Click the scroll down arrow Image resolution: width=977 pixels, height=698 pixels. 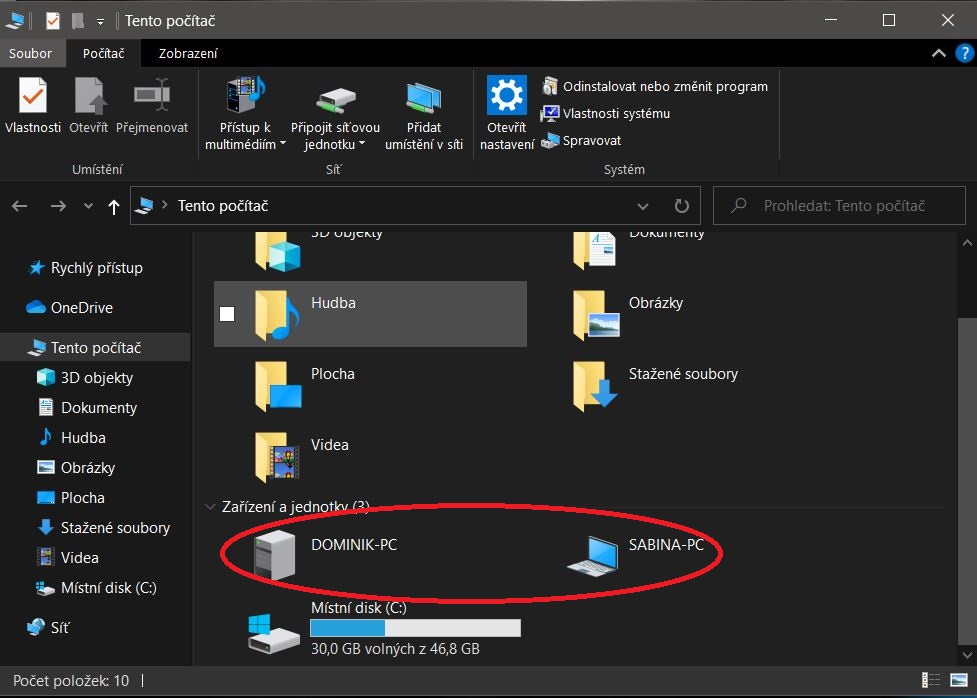(967, 655)
